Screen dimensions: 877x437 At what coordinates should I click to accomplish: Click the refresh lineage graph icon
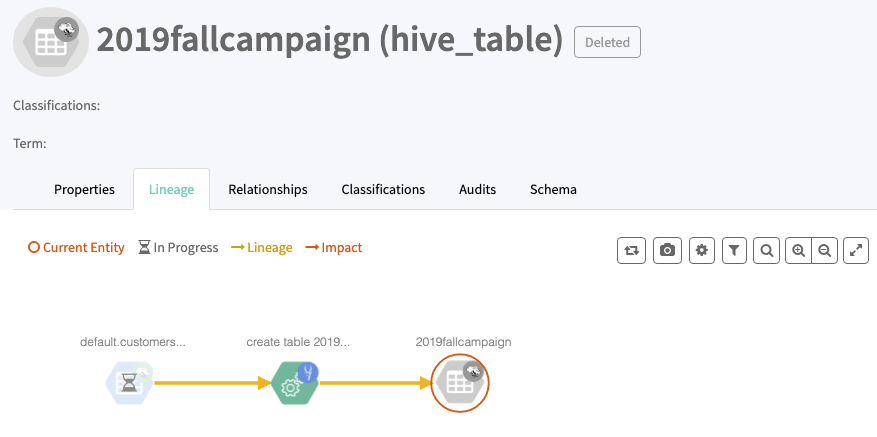coord(631,250)
